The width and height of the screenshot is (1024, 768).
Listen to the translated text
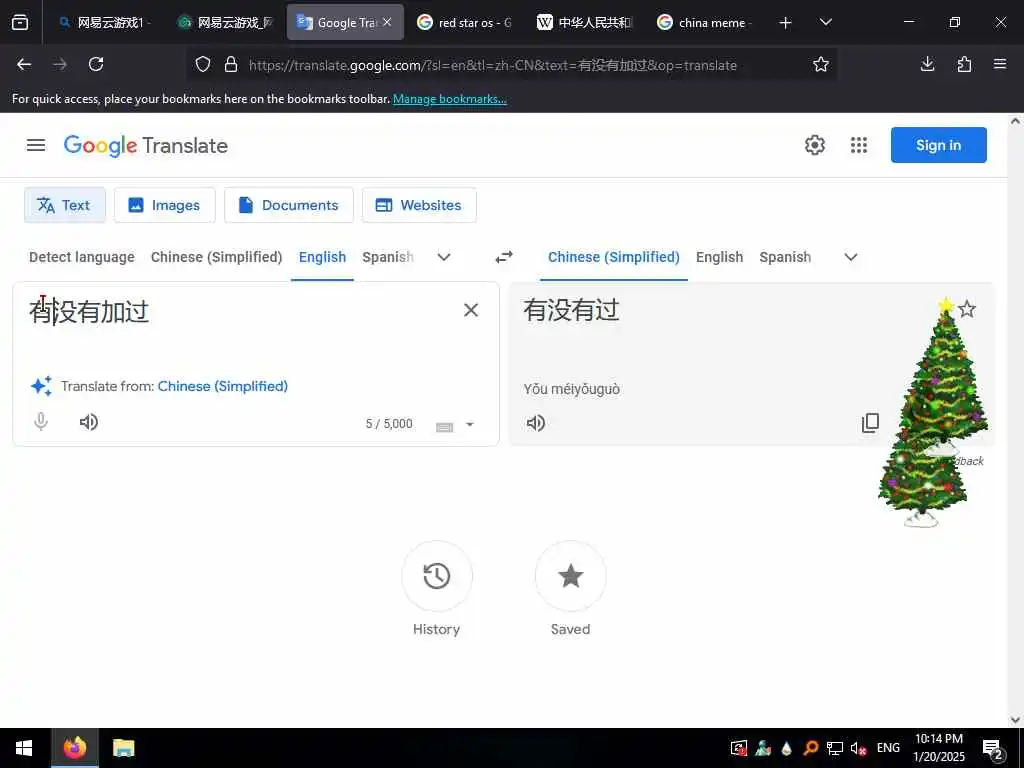pyautogui.click(x=536, y=423)
